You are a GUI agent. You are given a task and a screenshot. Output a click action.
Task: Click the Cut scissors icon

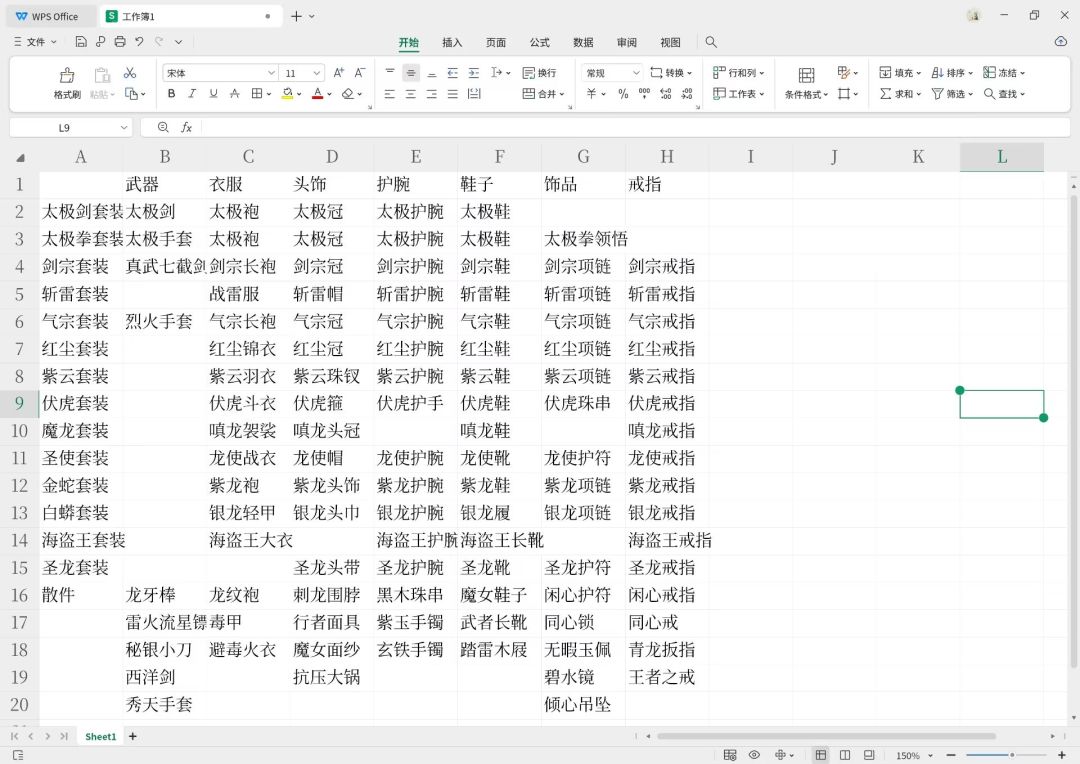click(x=129, y=72)
